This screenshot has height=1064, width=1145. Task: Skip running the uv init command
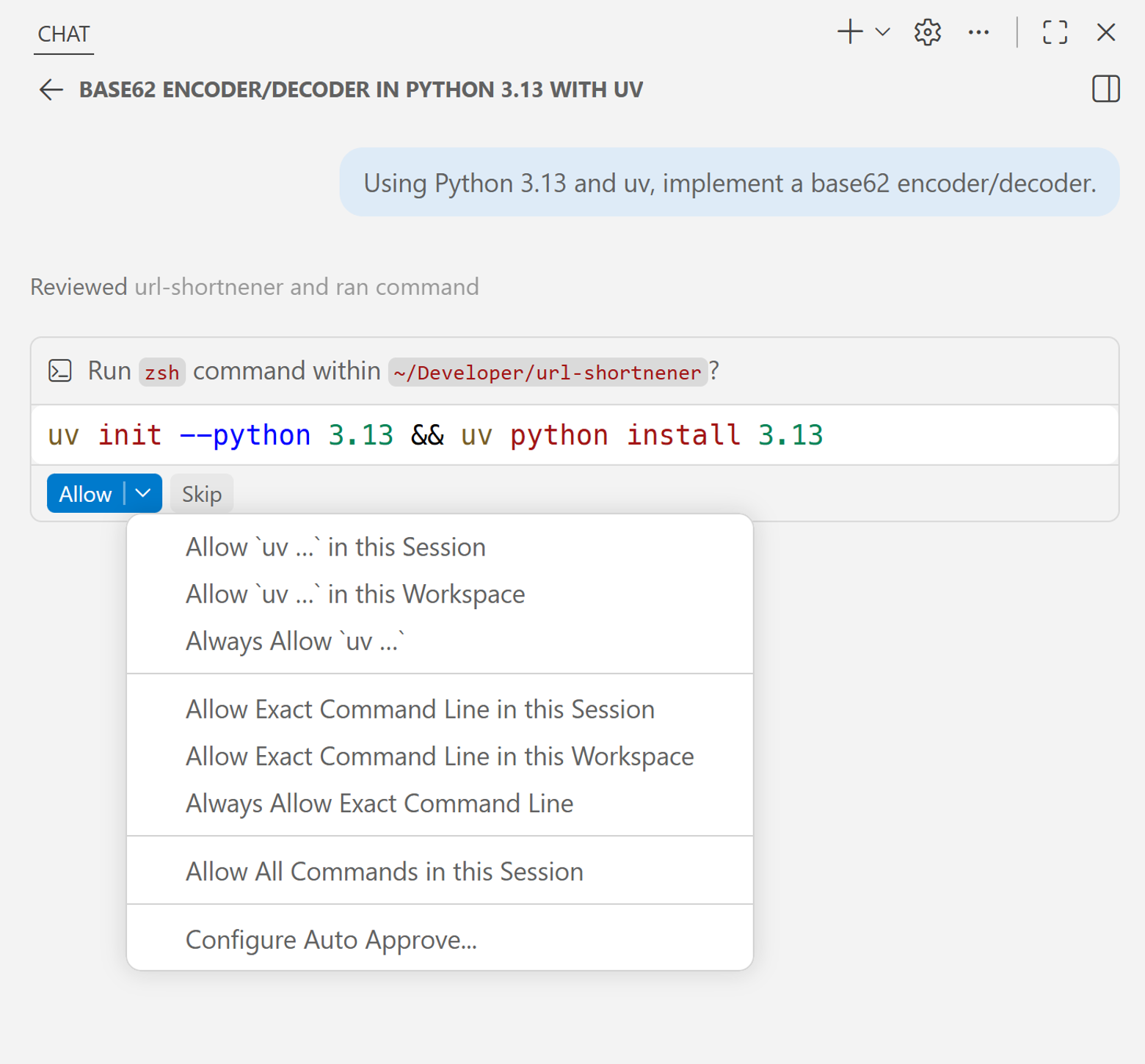click(x=201, y=493)
